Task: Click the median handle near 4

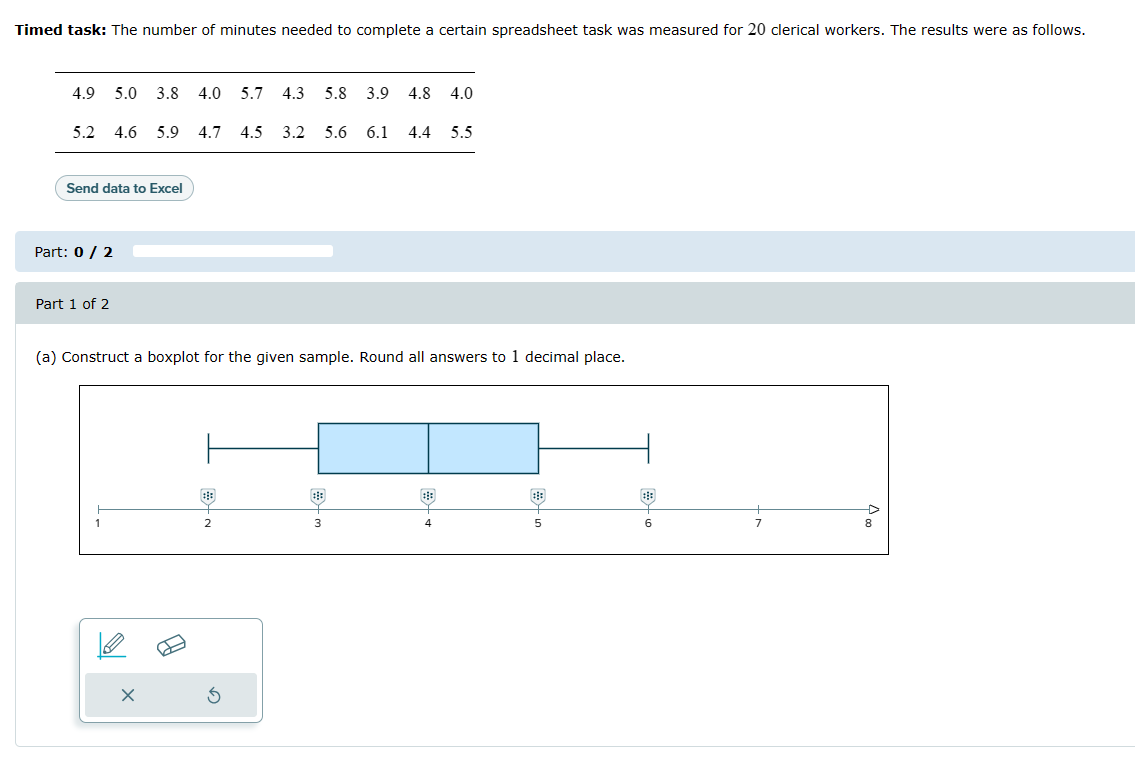Action: tap(428, 495)
